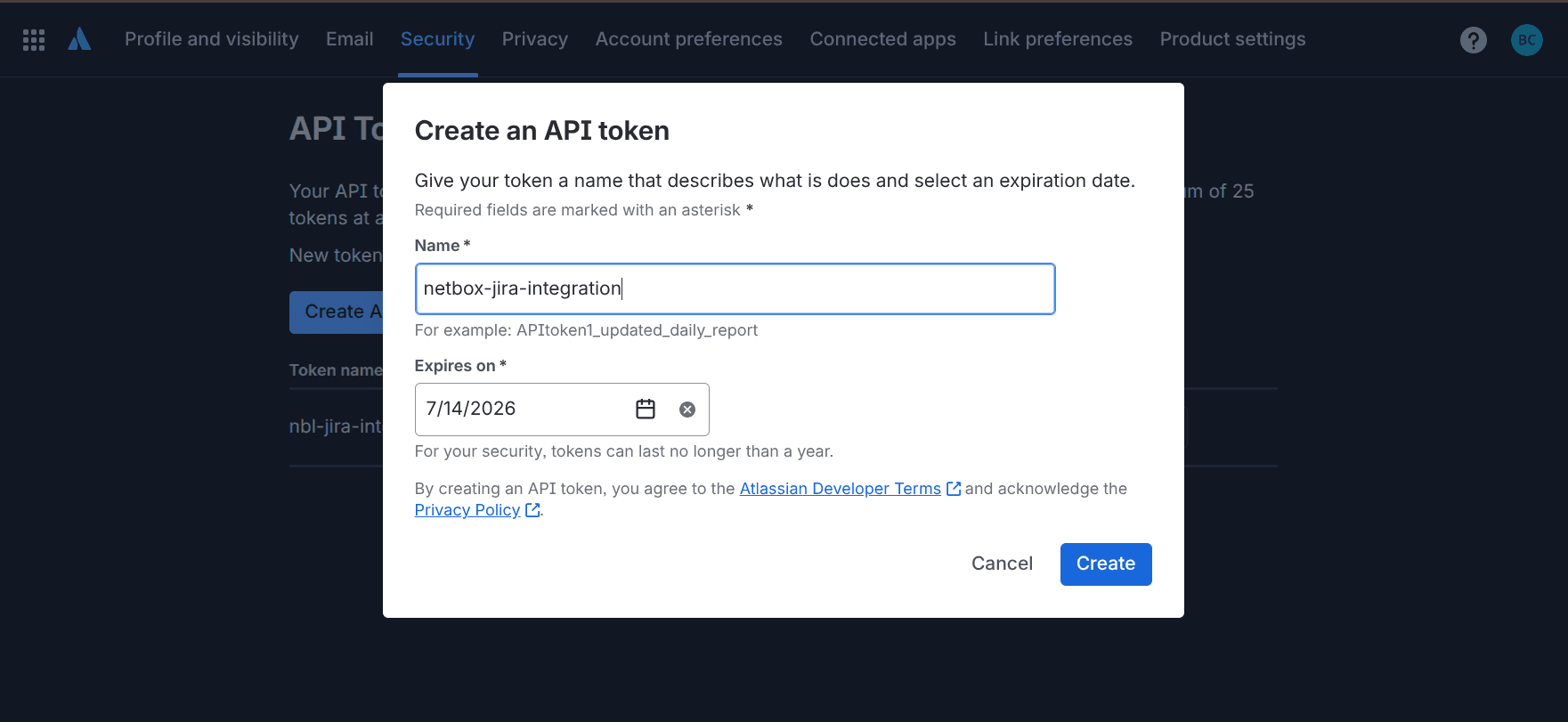
Task: Switch to the Email tab
Action: point(350,39)
